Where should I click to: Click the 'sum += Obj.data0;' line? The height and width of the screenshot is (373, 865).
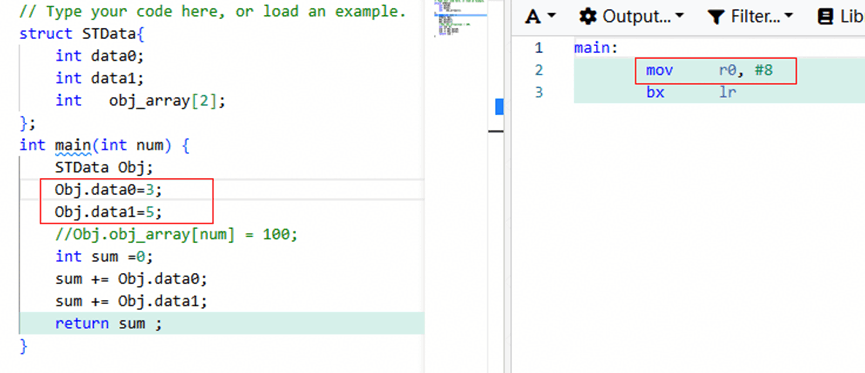pos(131,279)
